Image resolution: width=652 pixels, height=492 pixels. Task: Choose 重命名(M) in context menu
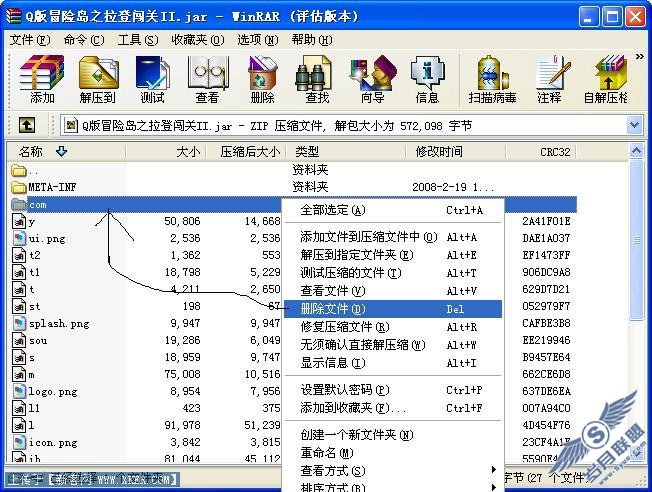393,453
